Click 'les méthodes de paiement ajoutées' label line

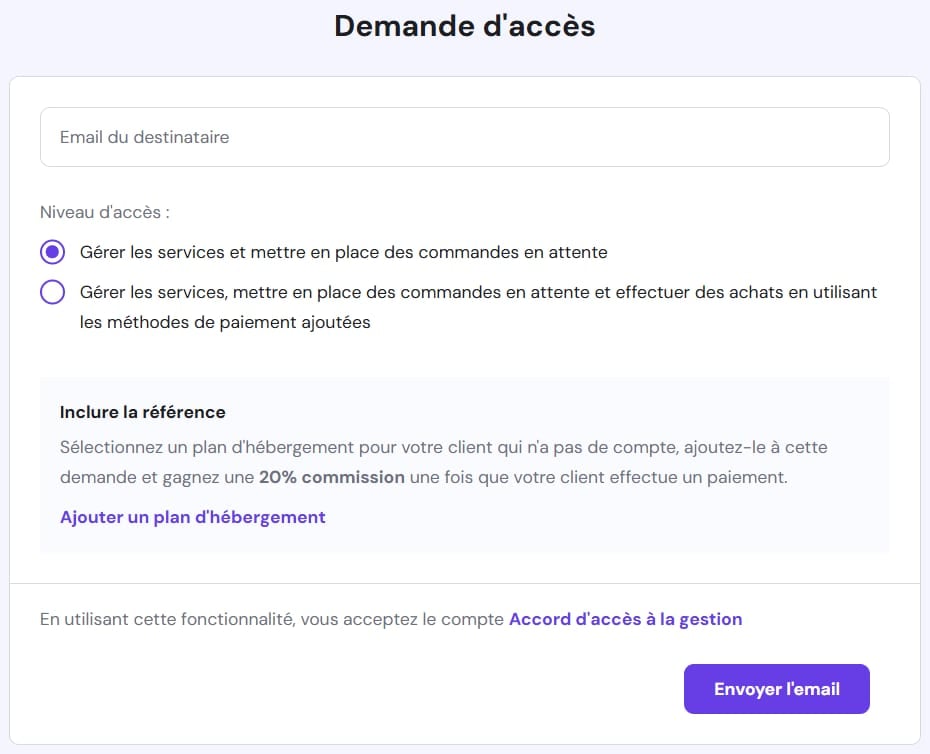point(225,322)
